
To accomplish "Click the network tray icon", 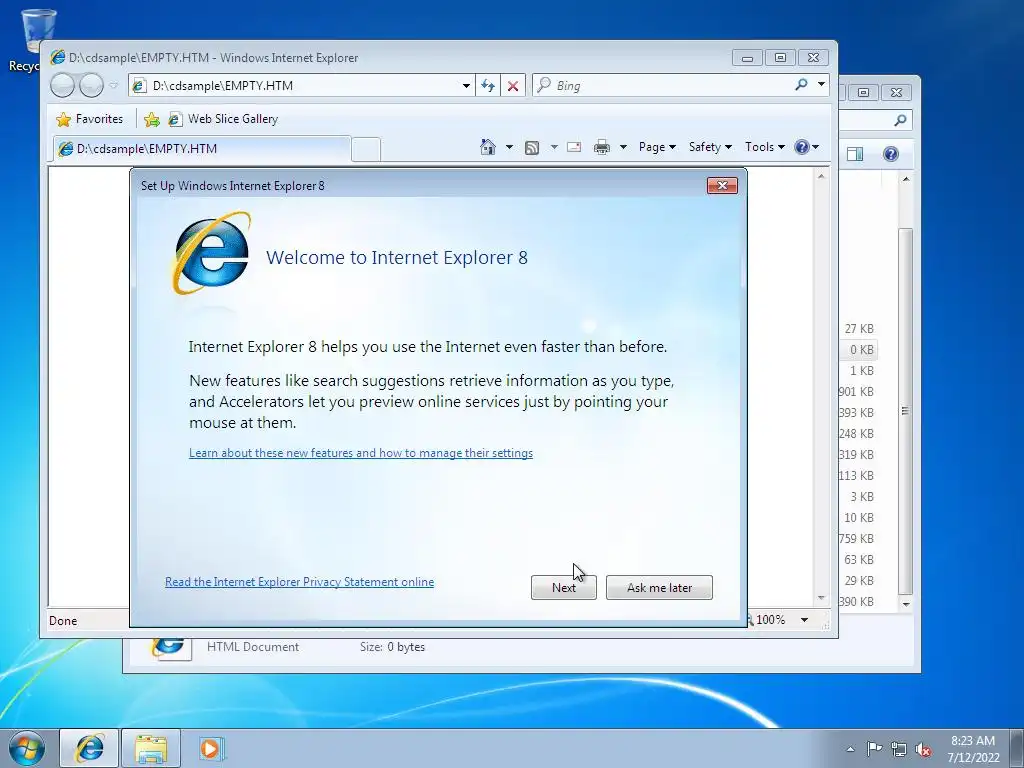I will (x=899, y=749).
